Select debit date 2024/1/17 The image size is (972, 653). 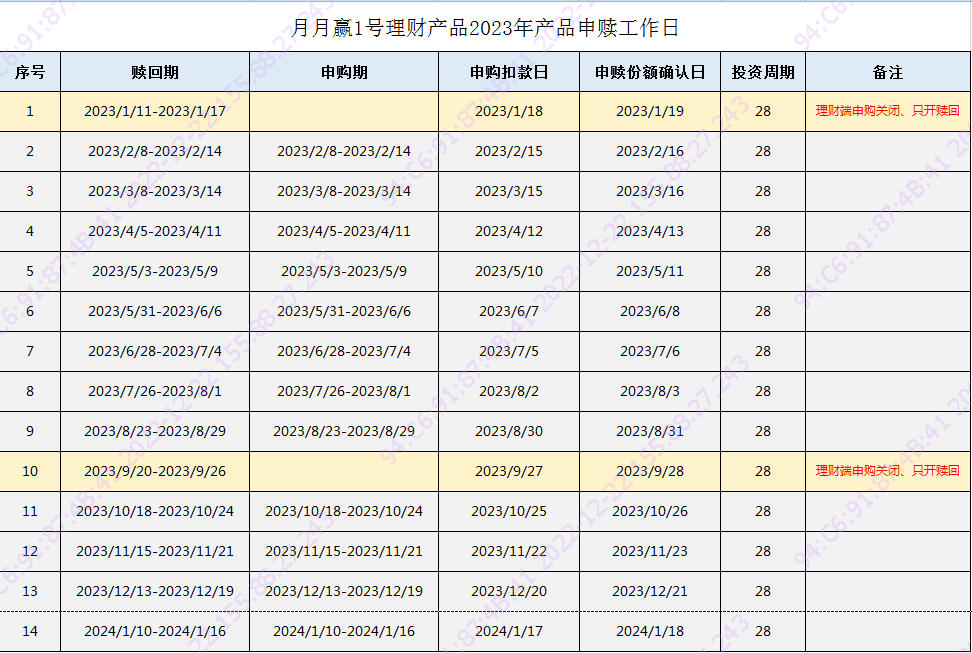coord(509,631)
